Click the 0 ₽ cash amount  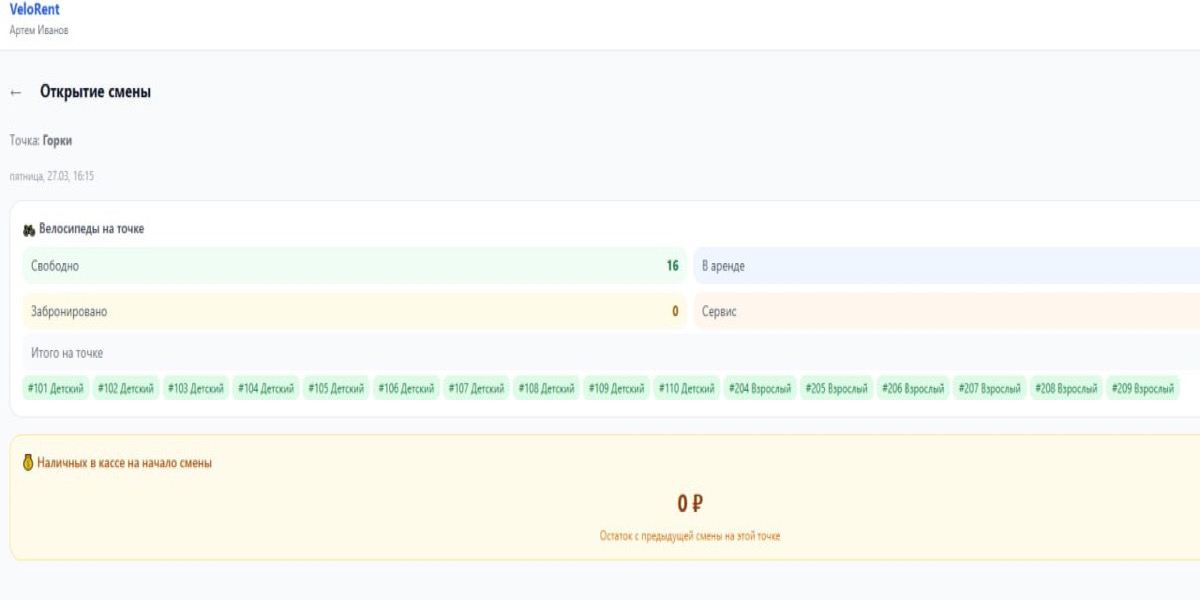tap(690, 504)
